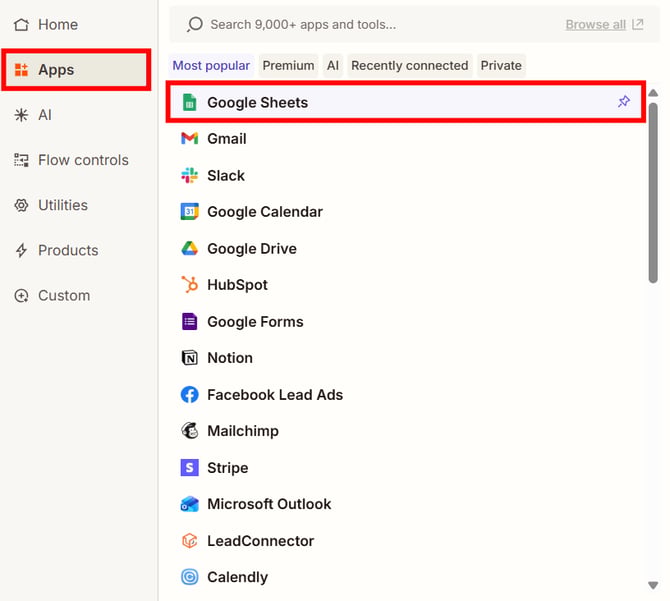670x601 pixels.
Task: Click the external-link icon beside Browse all
Action: pyautogui.click(x=638, y=24)
